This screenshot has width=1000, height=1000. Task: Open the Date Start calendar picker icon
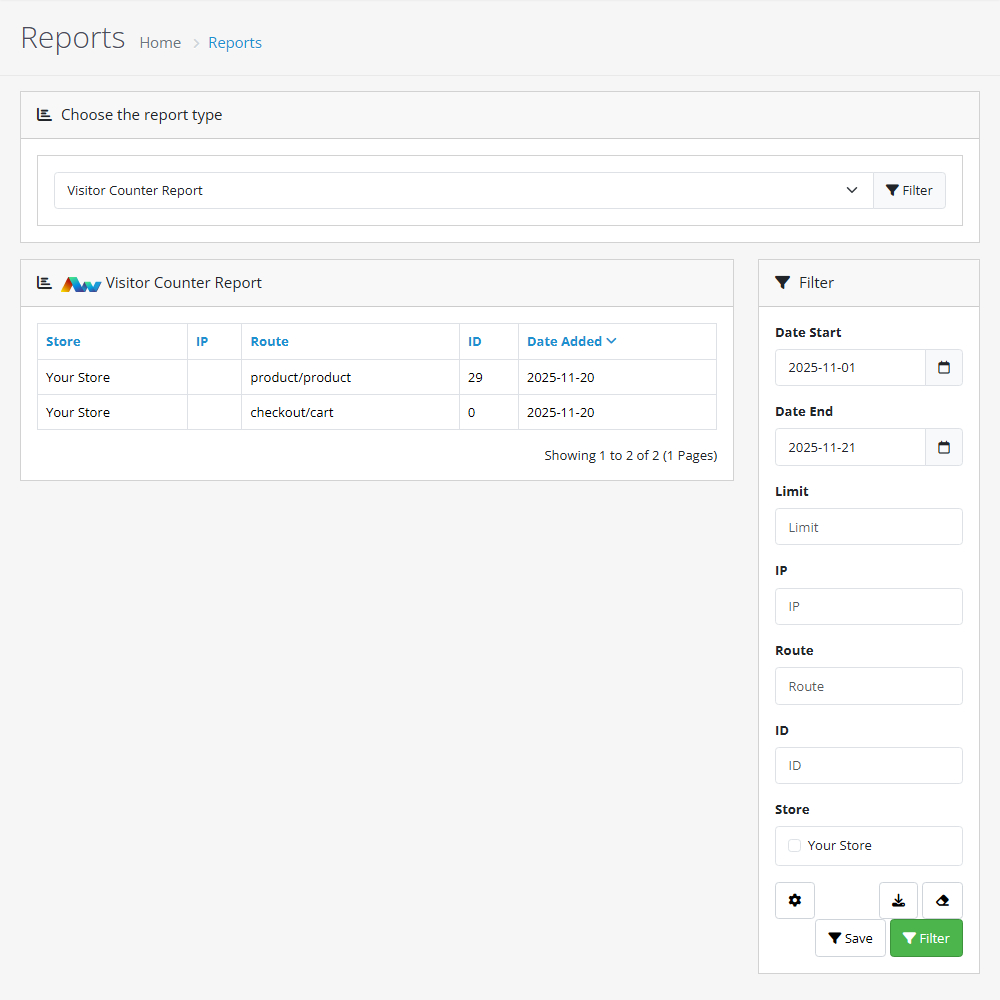pos(943,367)
